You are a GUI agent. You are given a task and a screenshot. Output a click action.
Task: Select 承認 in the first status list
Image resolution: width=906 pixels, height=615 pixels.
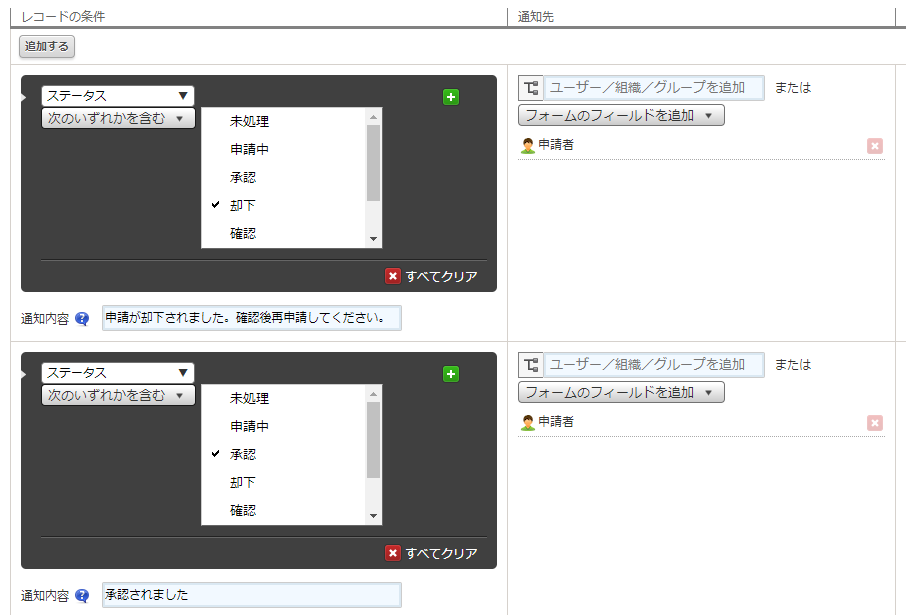click(284, 177)
